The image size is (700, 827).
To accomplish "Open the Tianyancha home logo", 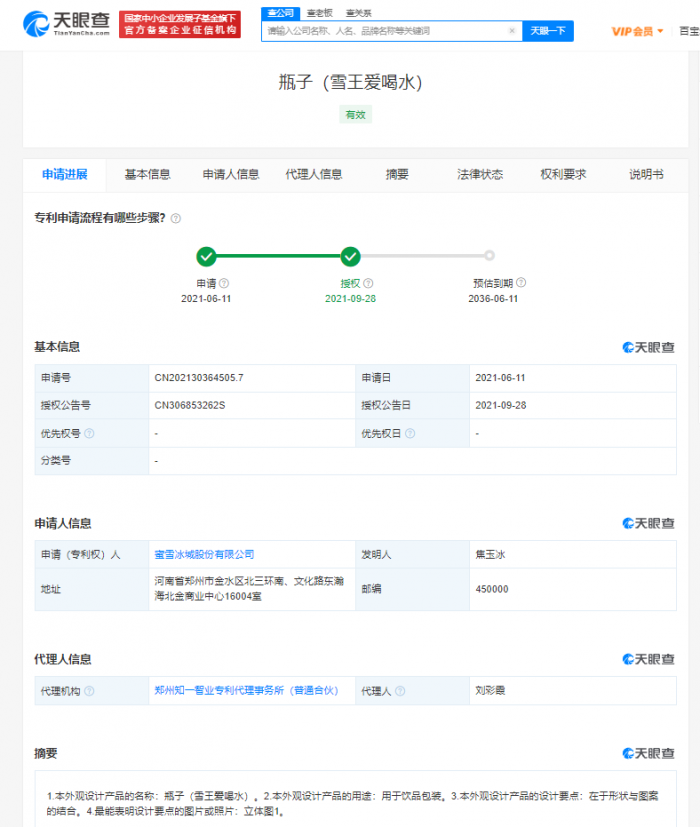I will [66, 24].
